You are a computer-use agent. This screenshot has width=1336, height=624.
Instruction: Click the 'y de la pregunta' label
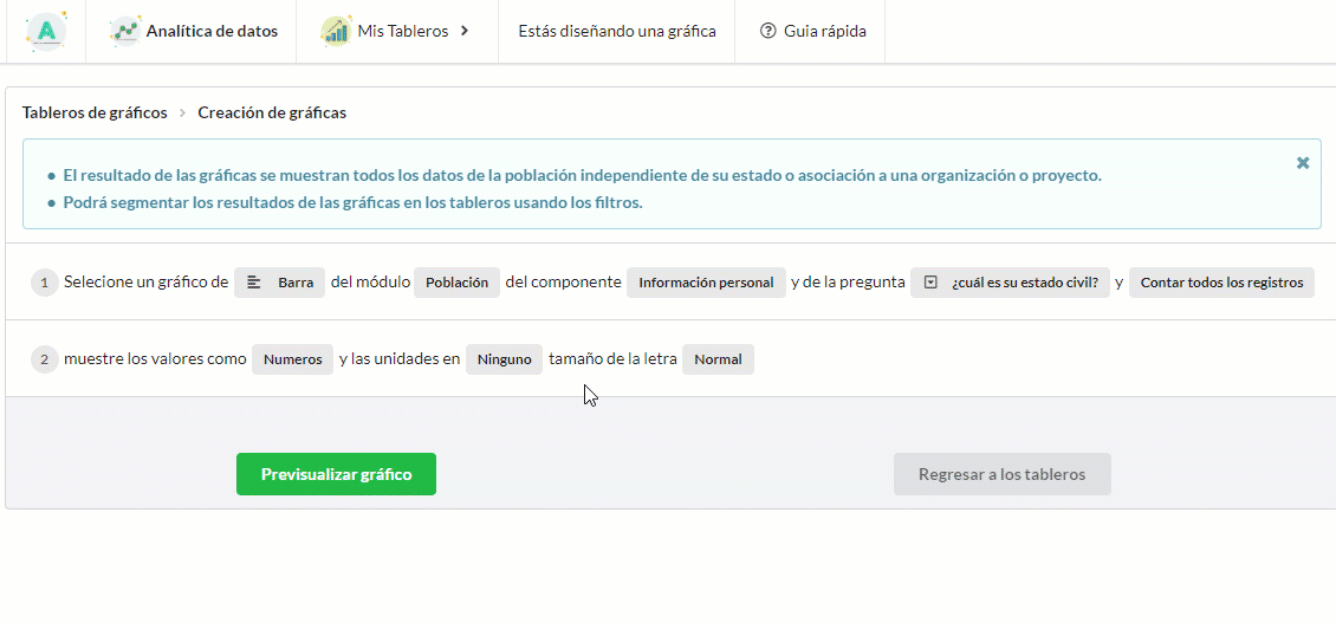[x=848, y=282]
